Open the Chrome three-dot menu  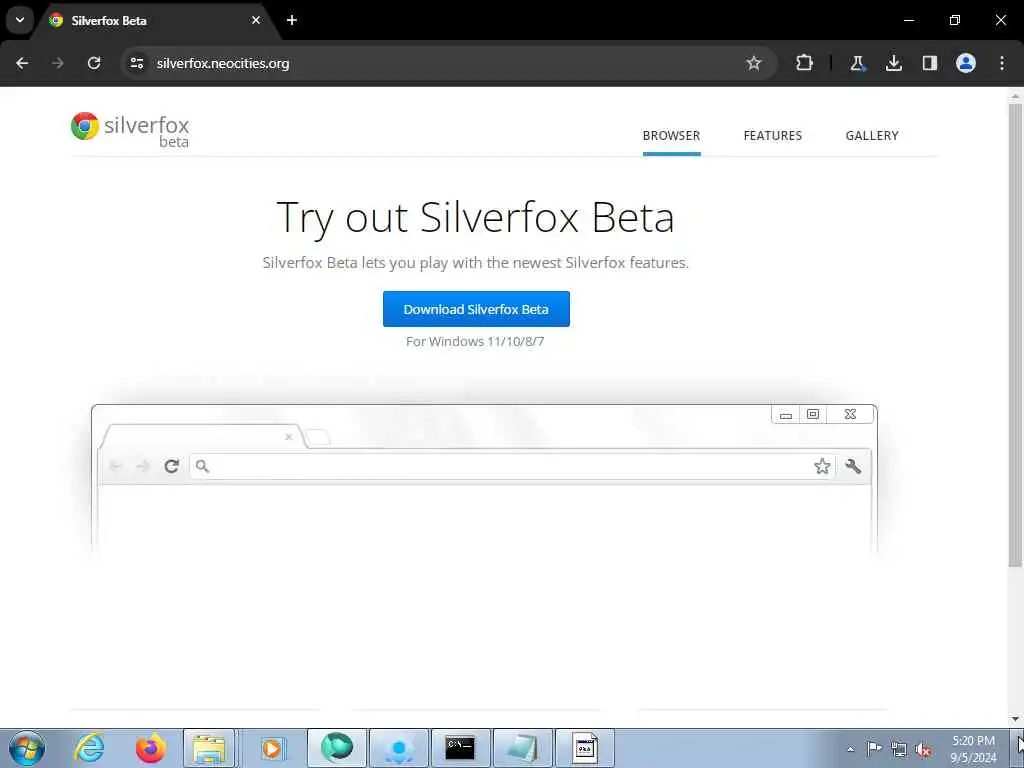tap(1002, 63)
